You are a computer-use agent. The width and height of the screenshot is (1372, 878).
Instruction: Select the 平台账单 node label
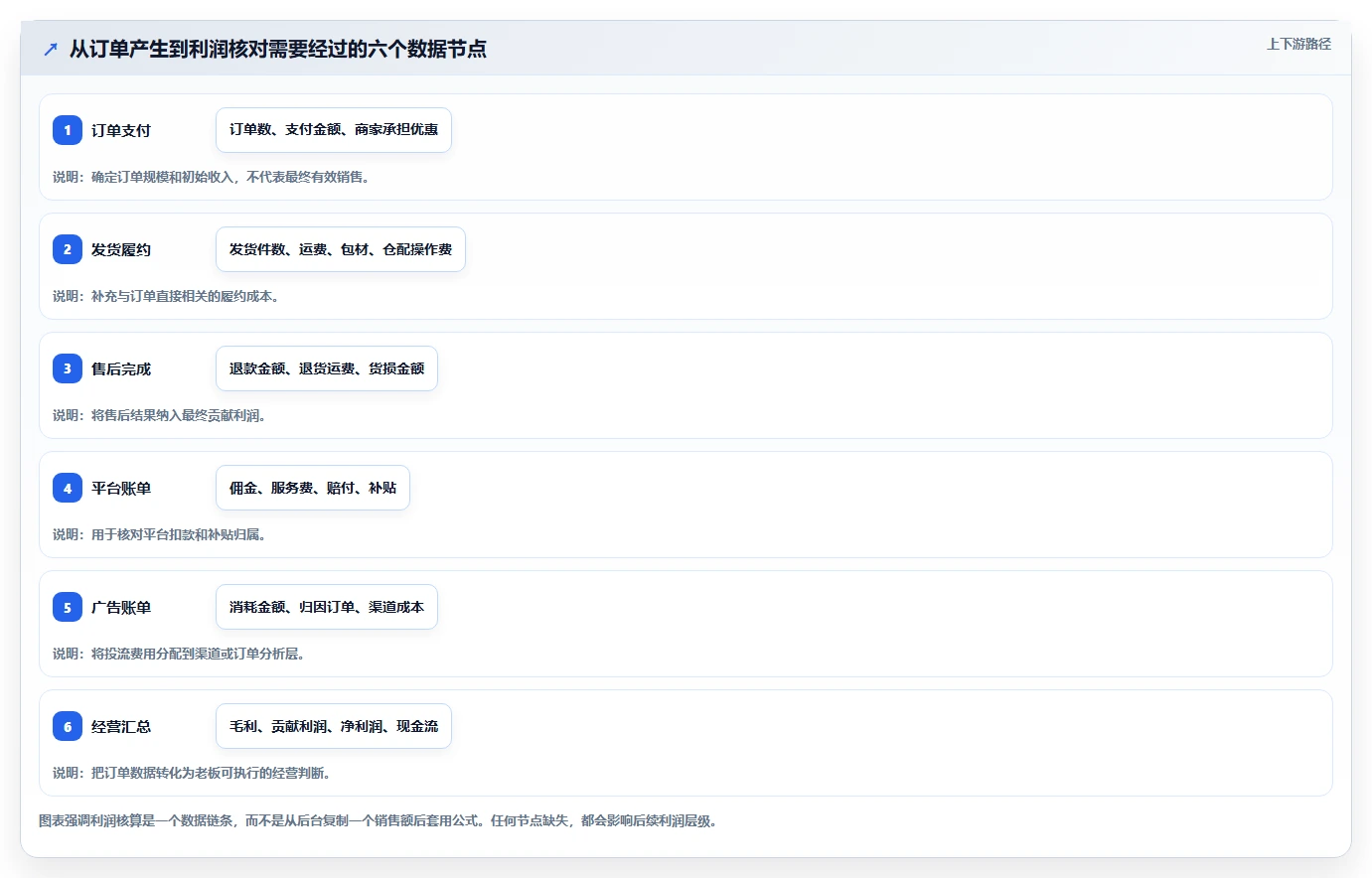point(121,488)
